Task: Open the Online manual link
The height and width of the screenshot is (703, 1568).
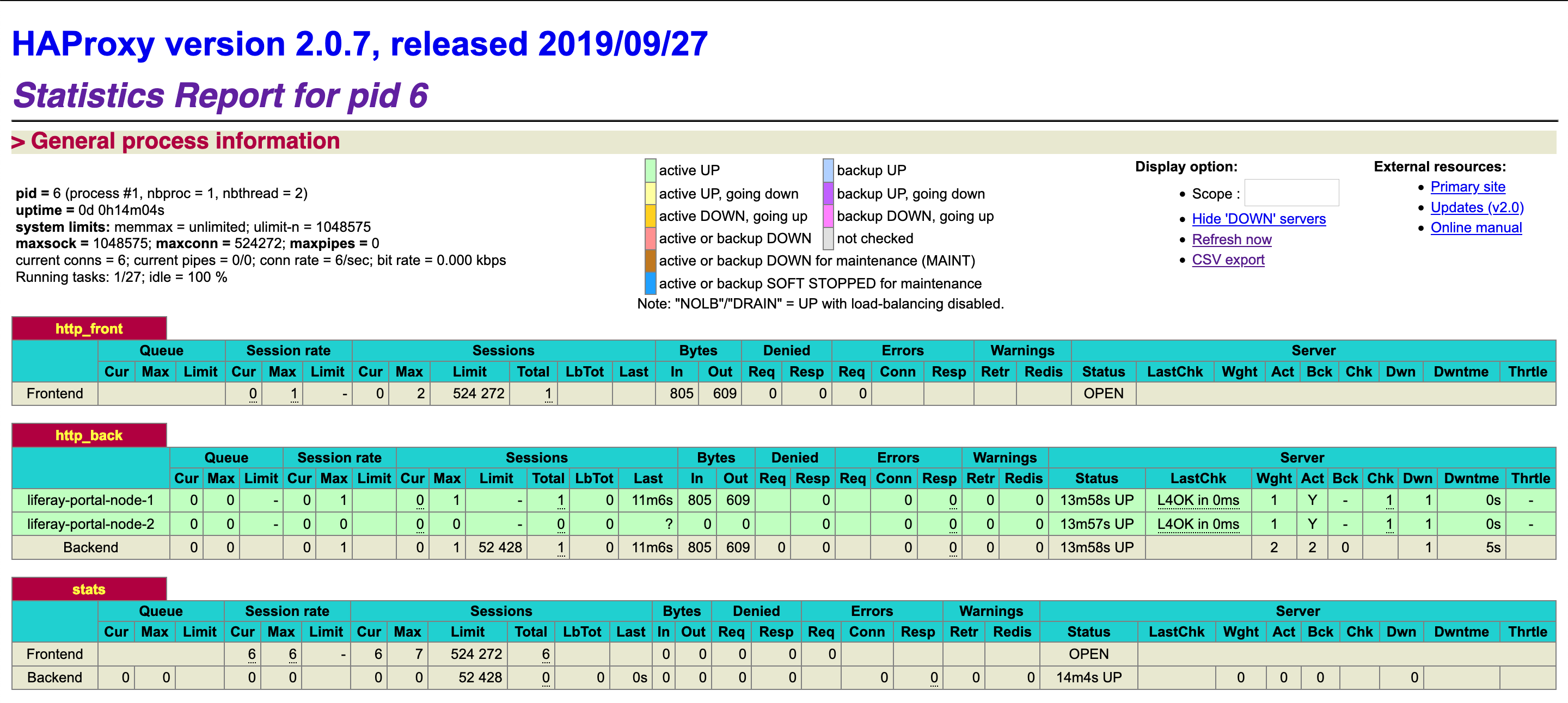Action: 1475,227
